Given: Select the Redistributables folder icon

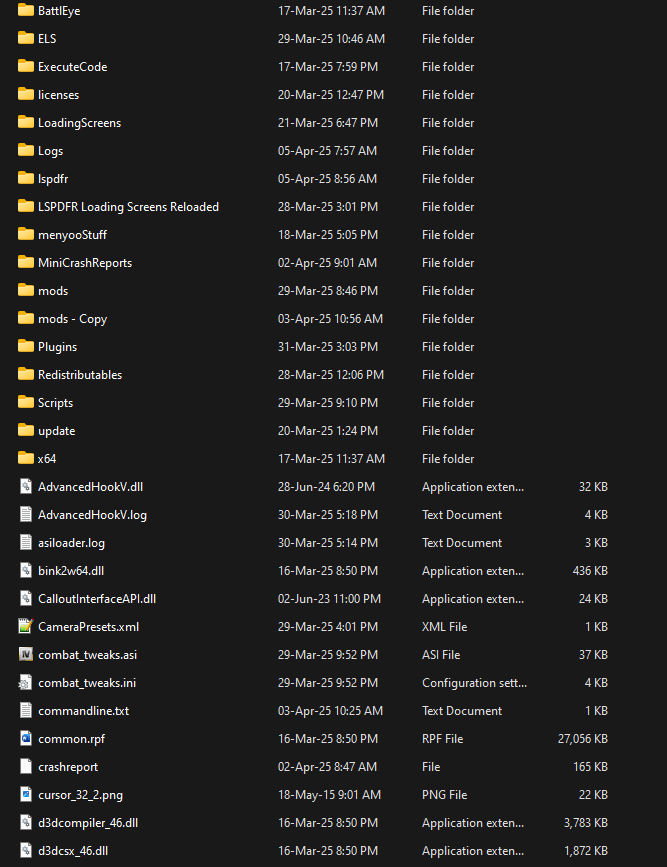Looking at the screenshot, I should click(x=25, y=374).
